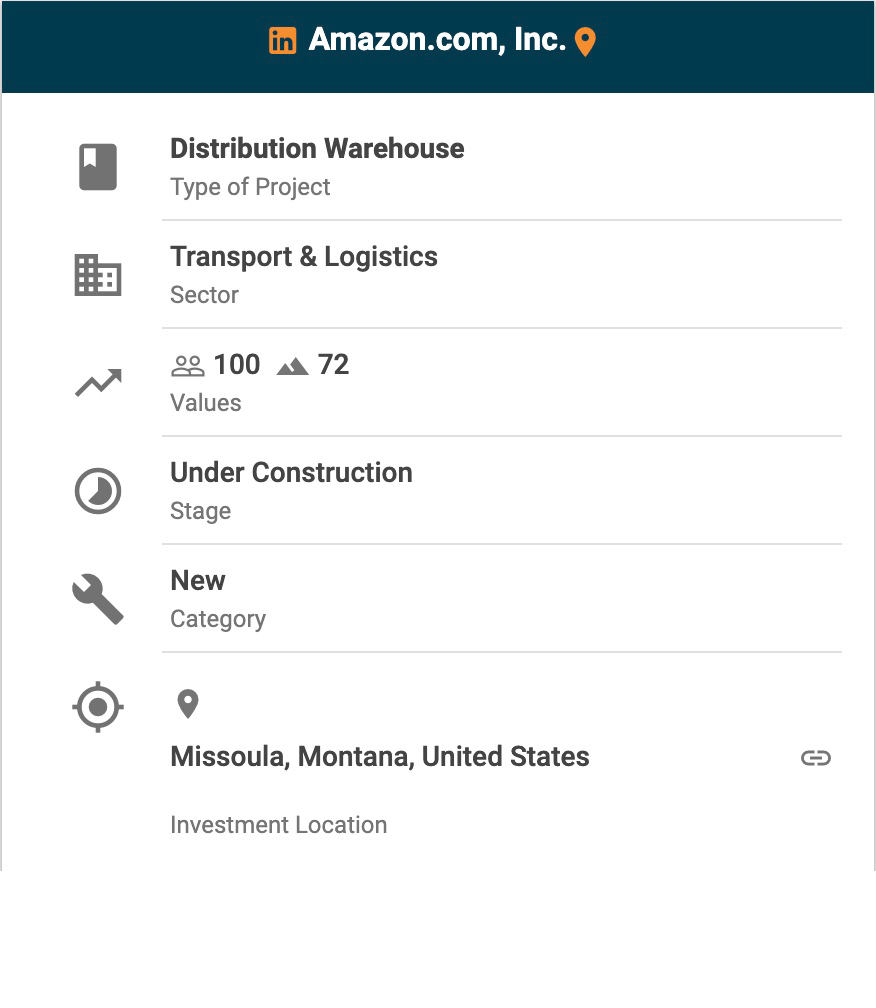Click the people icon next to 100
The width and height of the screenshot is (876, 1008).
click(x=187, y=366)
